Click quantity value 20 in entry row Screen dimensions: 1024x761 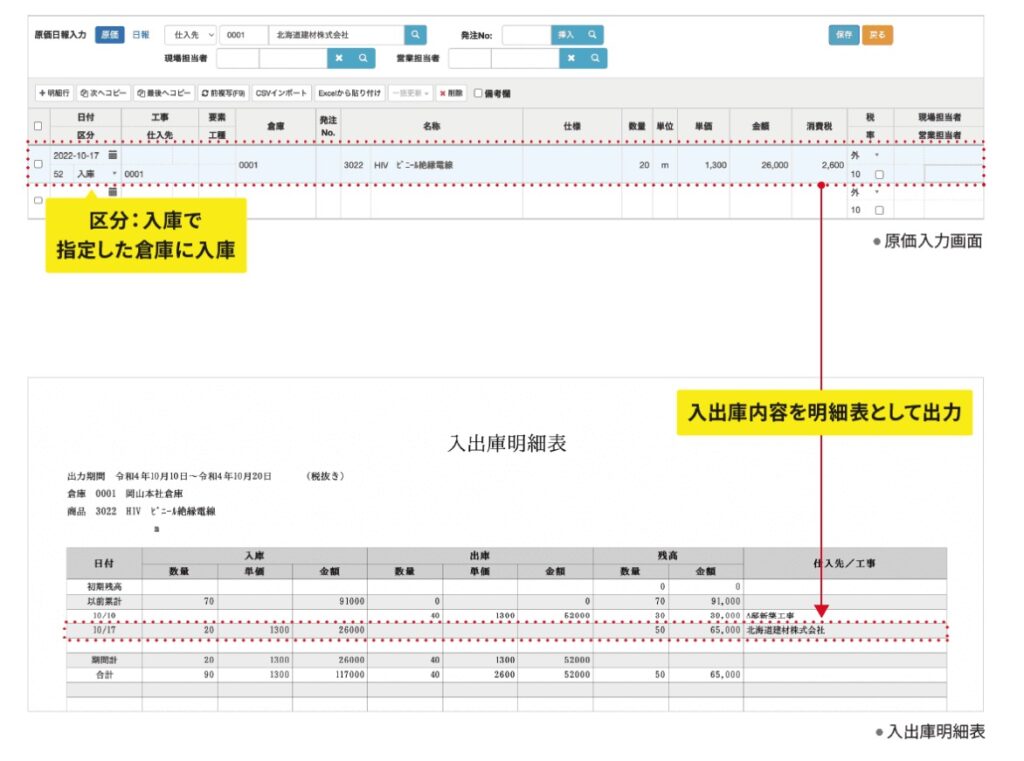click(644, 165)
